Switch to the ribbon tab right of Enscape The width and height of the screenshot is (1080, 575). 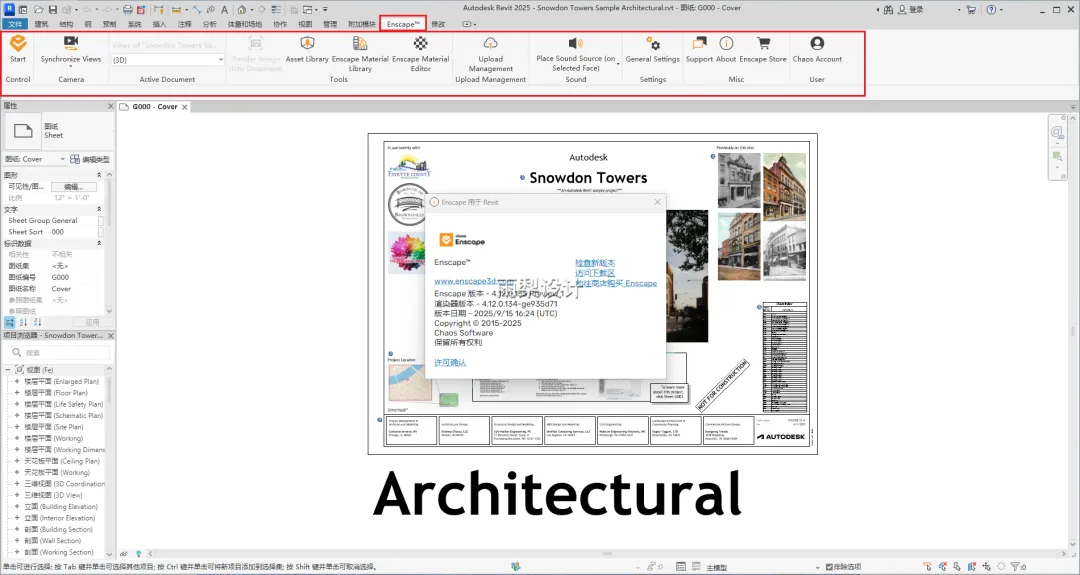(438, 24)
